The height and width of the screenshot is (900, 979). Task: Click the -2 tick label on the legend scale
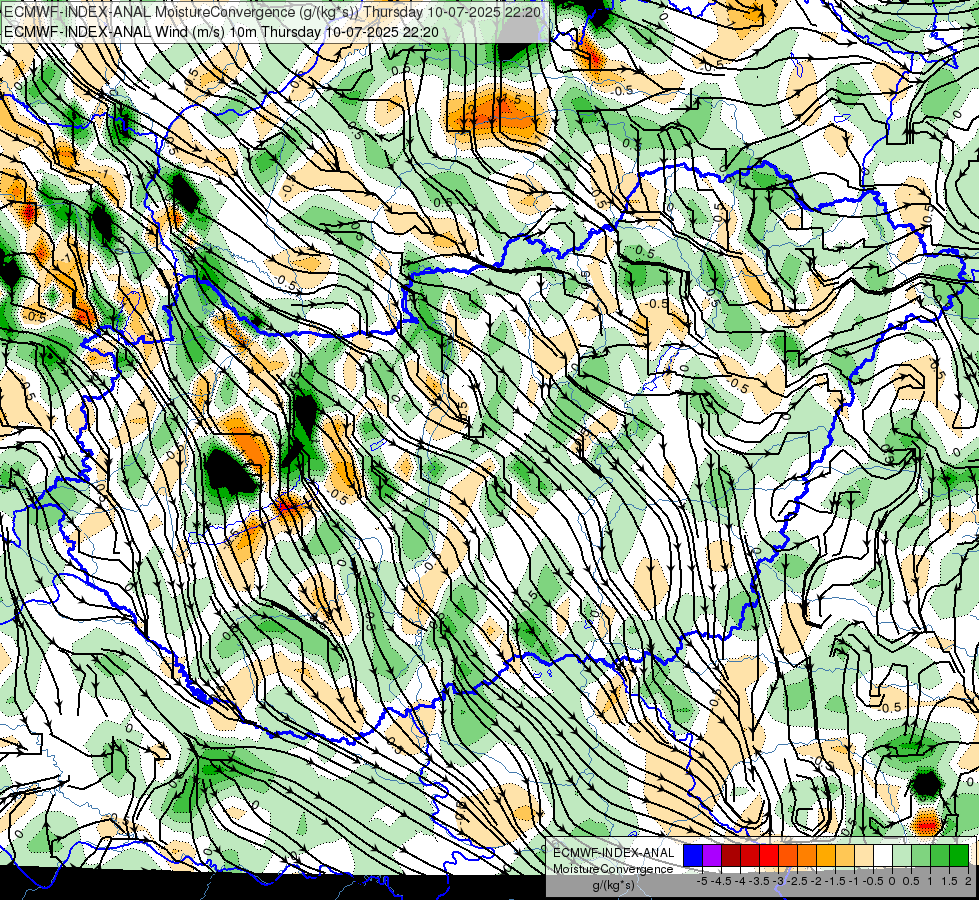coord(816,881)
